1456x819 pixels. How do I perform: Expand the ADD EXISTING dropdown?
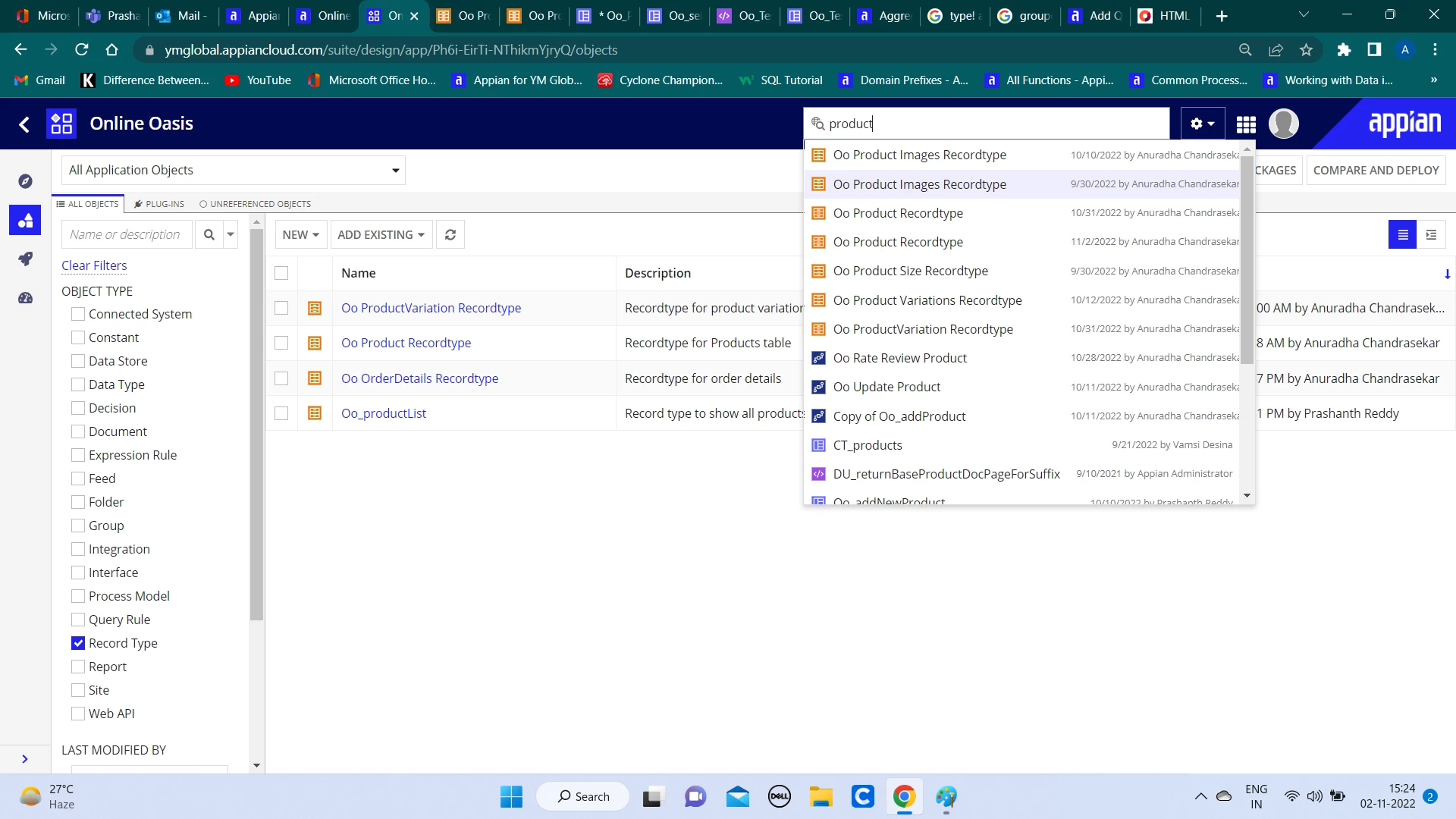381,235
